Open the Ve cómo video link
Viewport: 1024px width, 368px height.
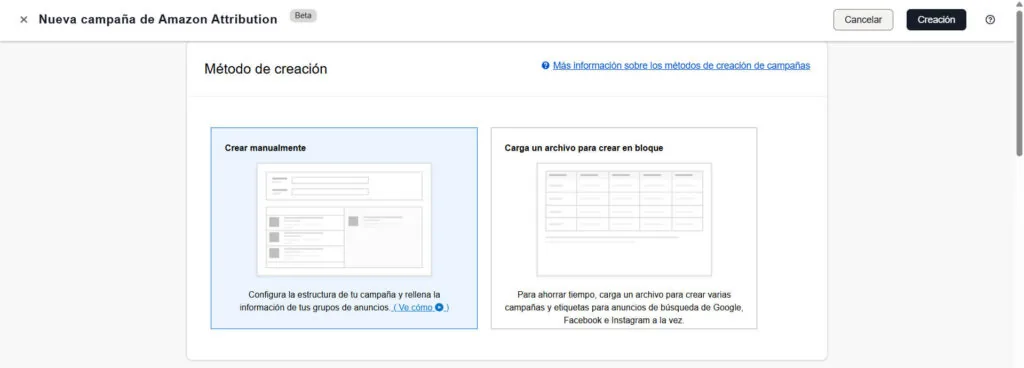pyautogui.click(x=421, y=307)
